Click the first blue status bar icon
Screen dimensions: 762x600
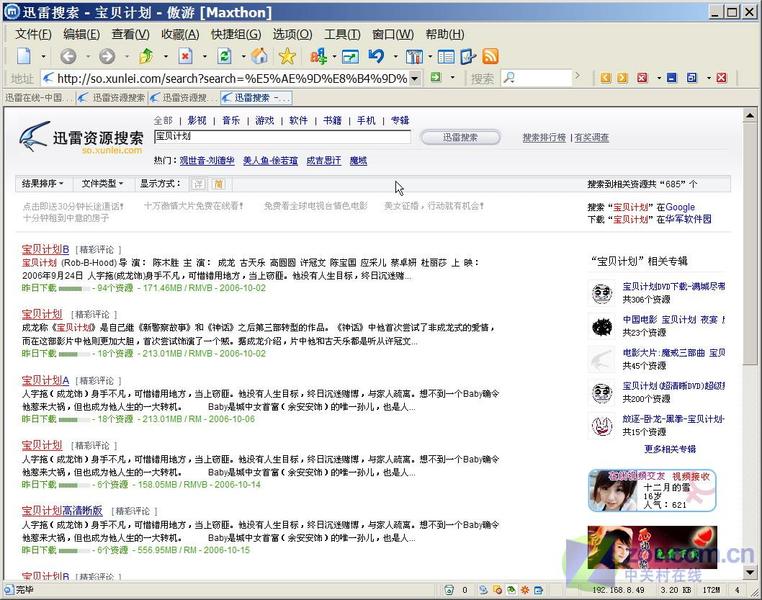(483, 590)
